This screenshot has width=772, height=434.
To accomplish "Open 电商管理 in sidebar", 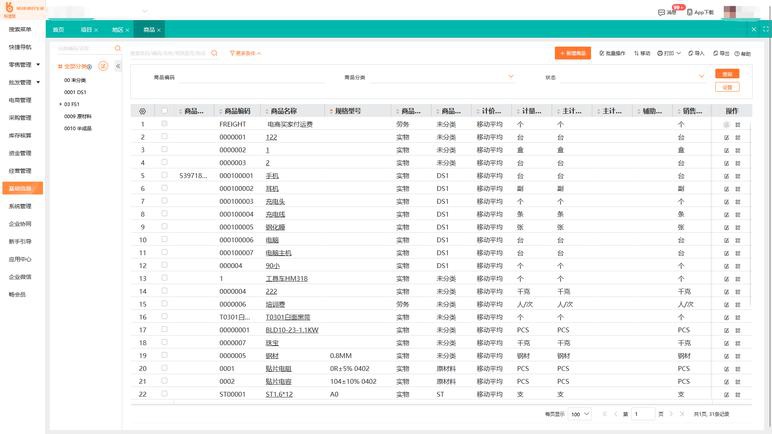I will pyautogui.click(x=20, y=100).
